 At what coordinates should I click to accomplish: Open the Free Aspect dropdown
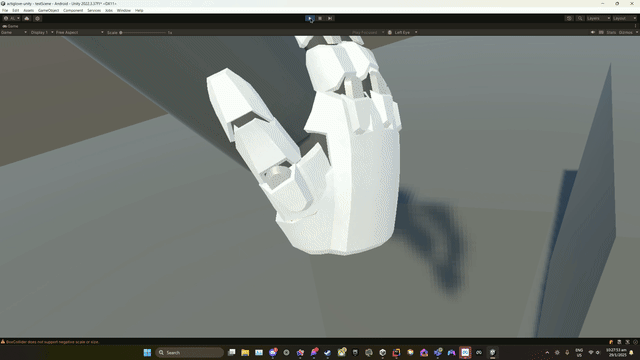(x=80, y=32)
